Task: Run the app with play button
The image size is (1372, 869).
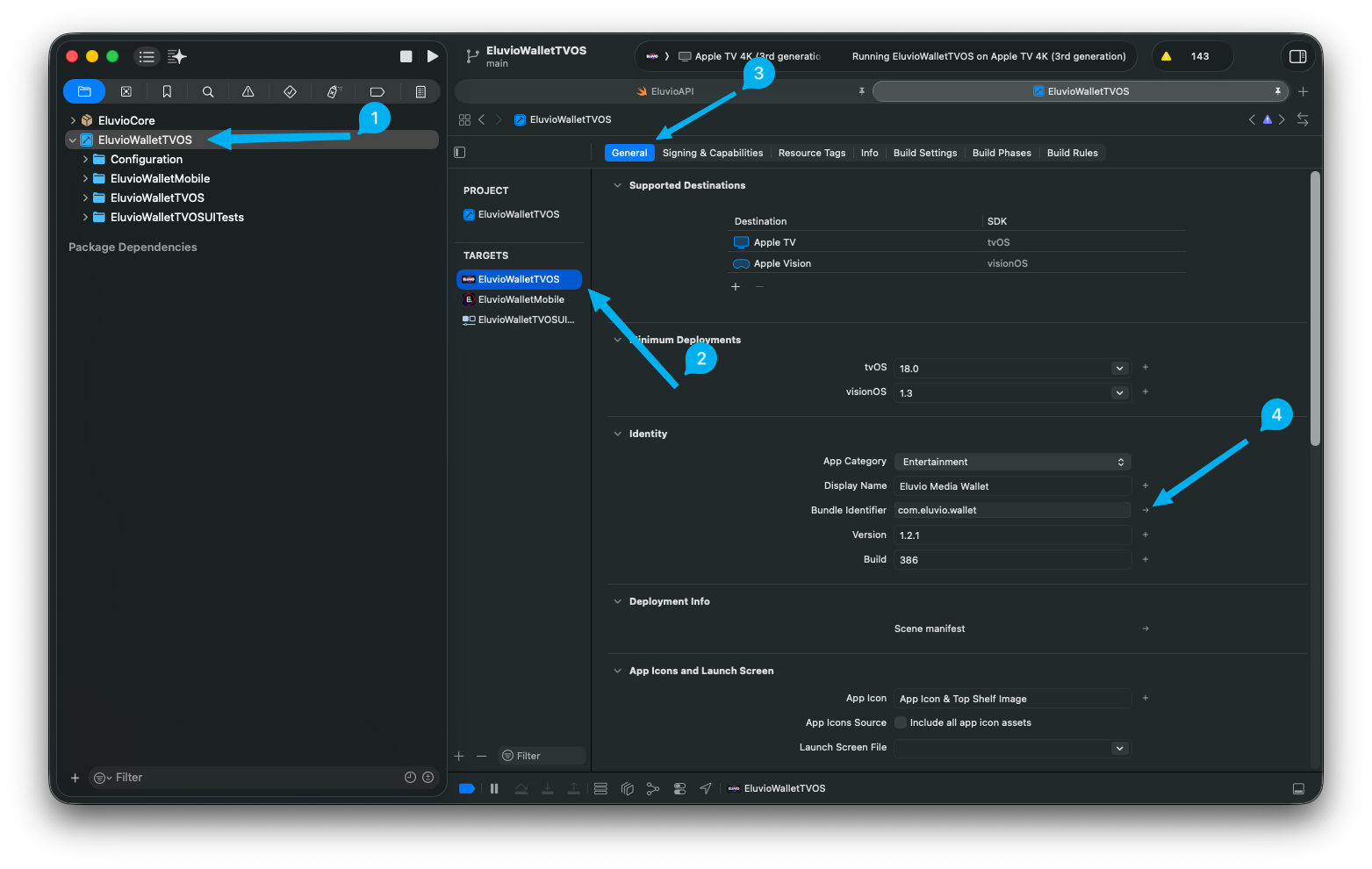Action: coord(433,56)
